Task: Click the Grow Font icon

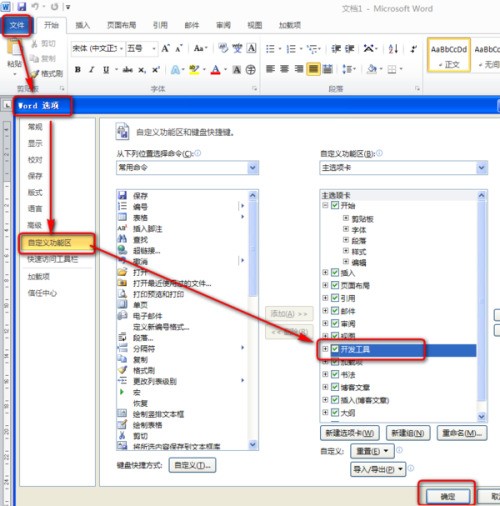Action: click(165, 49)
